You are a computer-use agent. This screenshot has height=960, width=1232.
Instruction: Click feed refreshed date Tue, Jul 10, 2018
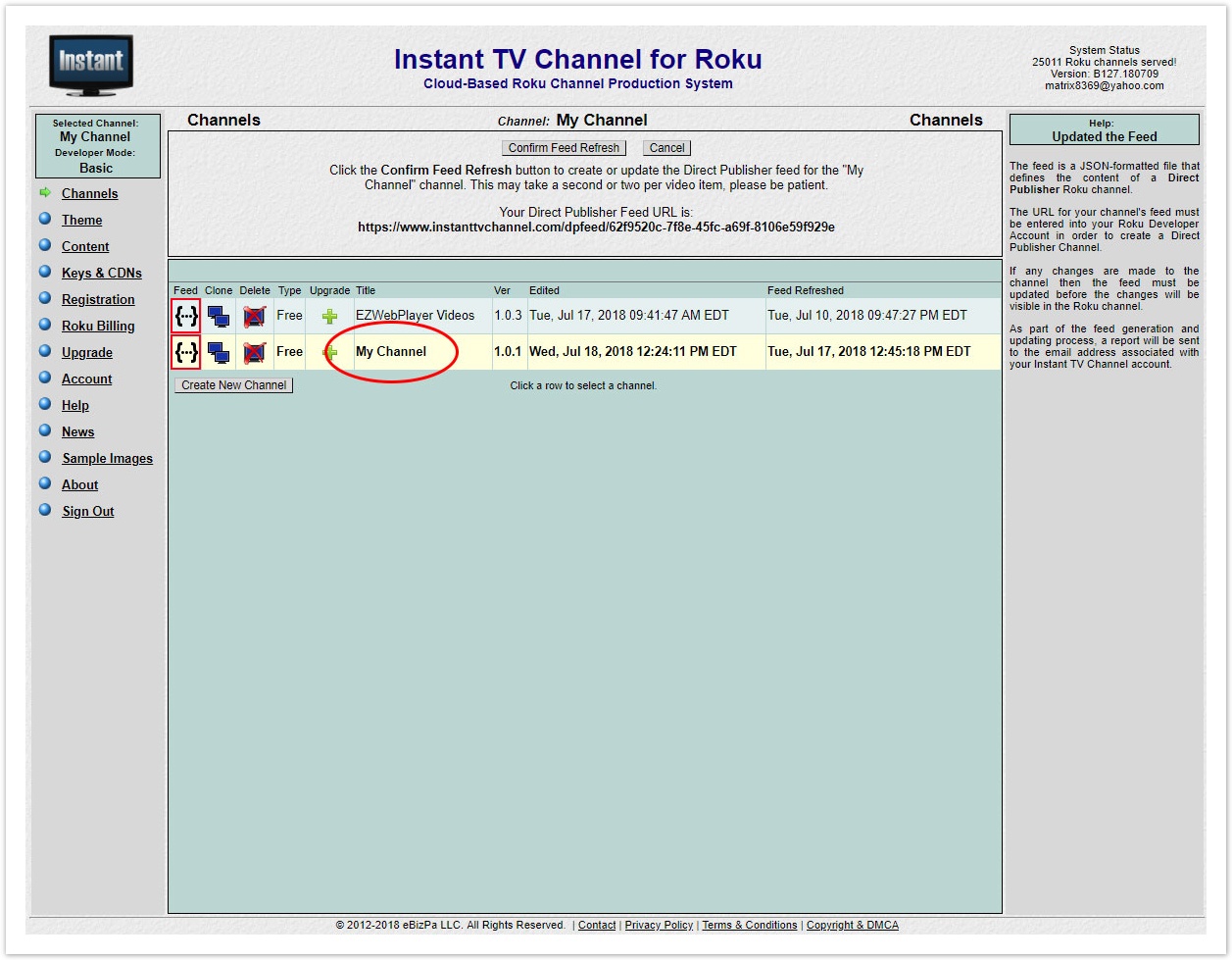[x=867, y=316]
